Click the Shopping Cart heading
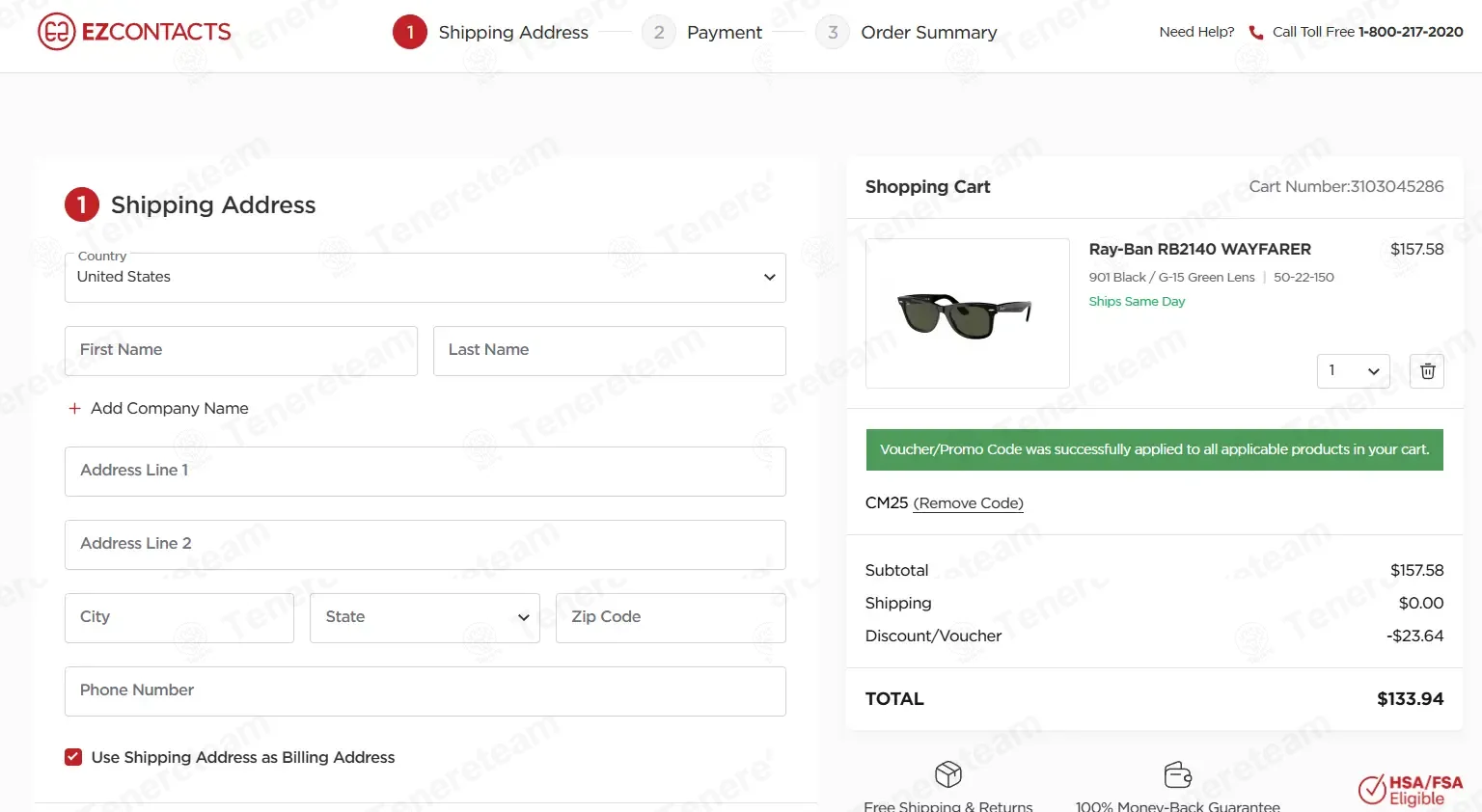The image size is (1482, 812). 928,187
